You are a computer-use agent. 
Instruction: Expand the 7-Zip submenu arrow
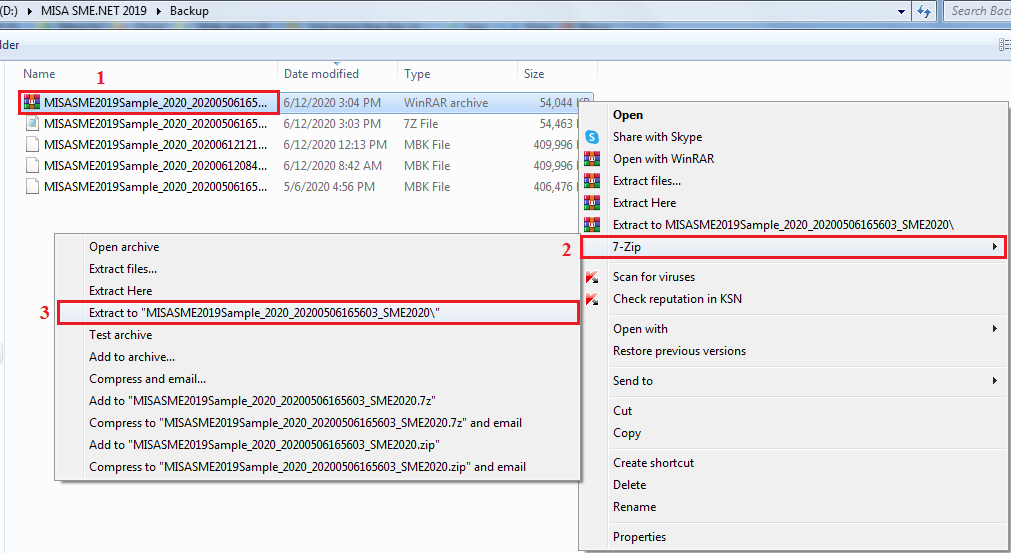point(995,247)
